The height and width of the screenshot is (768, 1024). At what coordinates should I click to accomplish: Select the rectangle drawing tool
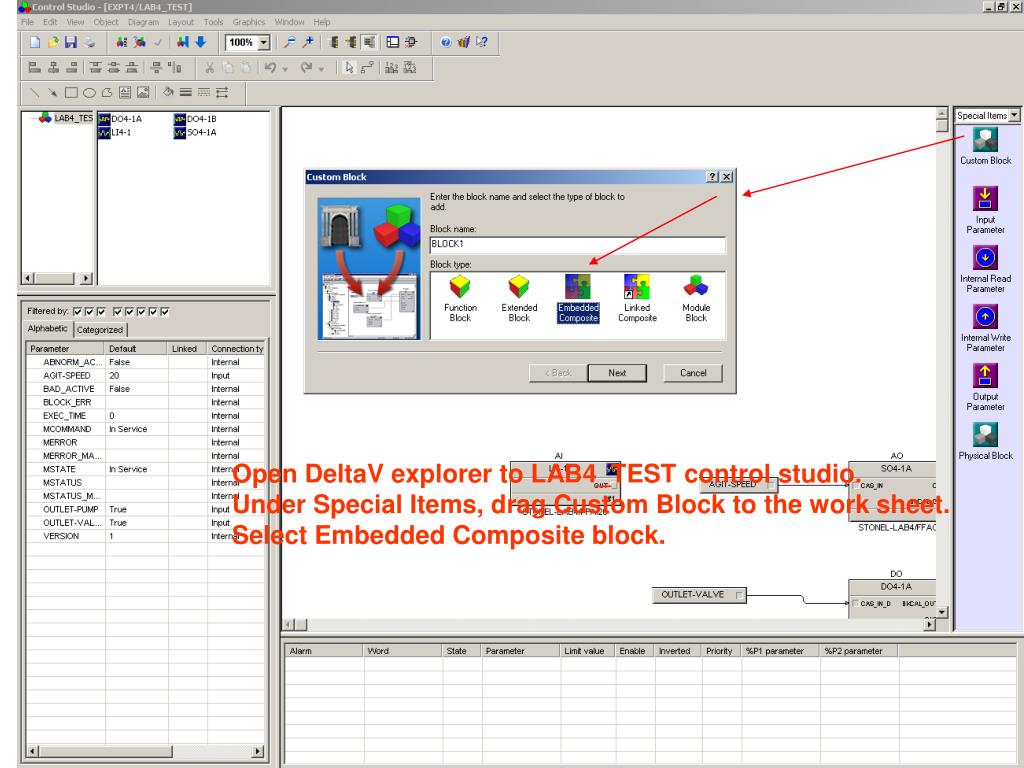tap(71, 93)
